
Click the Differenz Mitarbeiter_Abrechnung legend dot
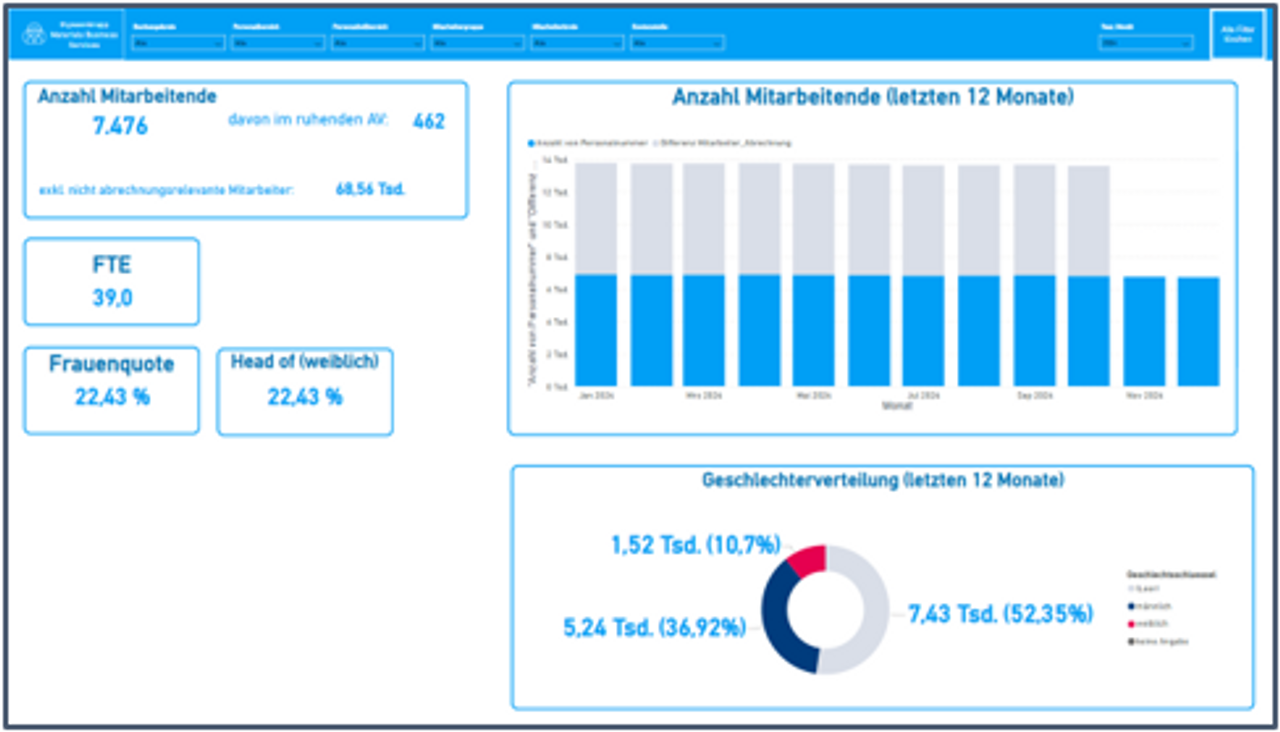click(x=656, y=143)
